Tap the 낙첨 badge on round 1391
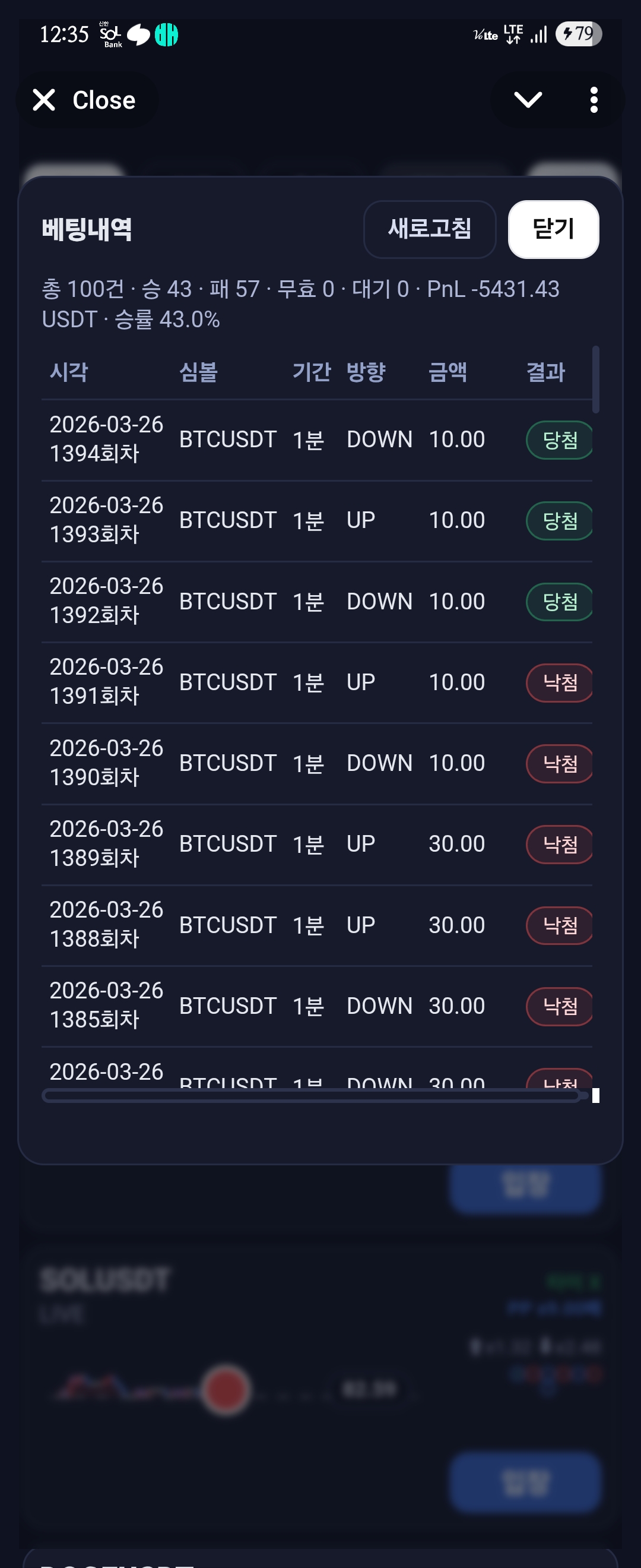 tap(559, 683)
